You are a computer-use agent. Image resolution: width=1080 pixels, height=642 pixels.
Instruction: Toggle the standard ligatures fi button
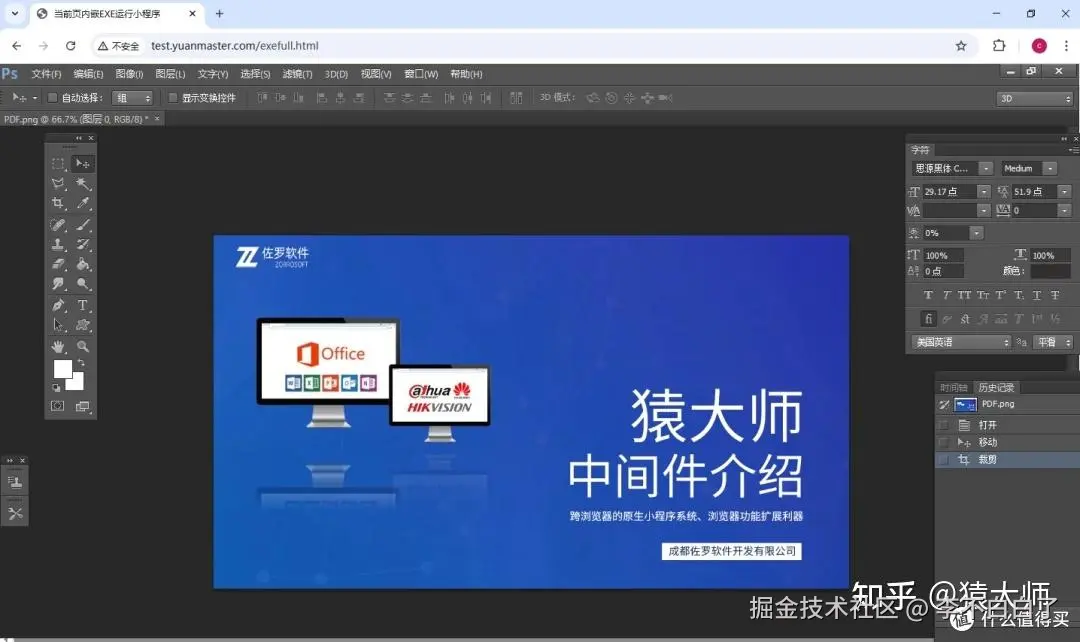click(x=928, y=319)
